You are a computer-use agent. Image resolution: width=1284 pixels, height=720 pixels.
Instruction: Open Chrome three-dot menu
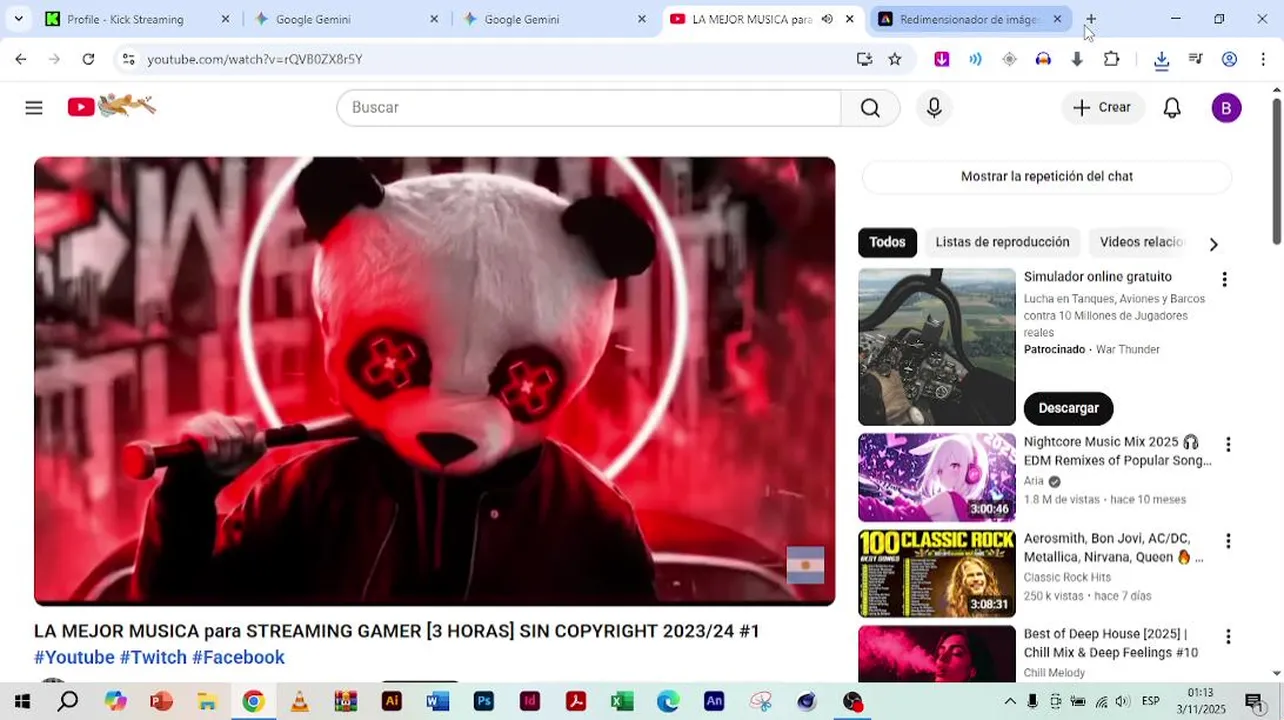(1263, 59)
